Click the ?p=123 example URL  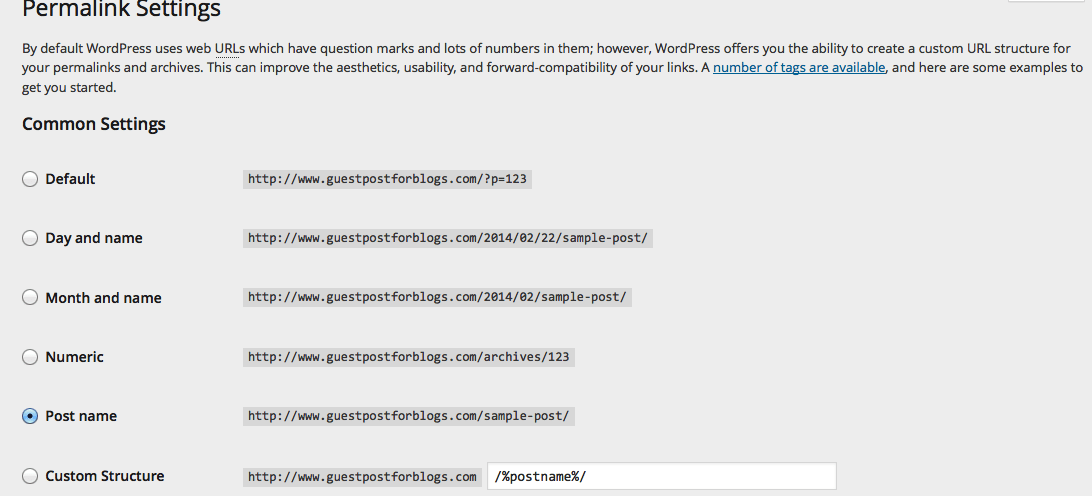387,179
